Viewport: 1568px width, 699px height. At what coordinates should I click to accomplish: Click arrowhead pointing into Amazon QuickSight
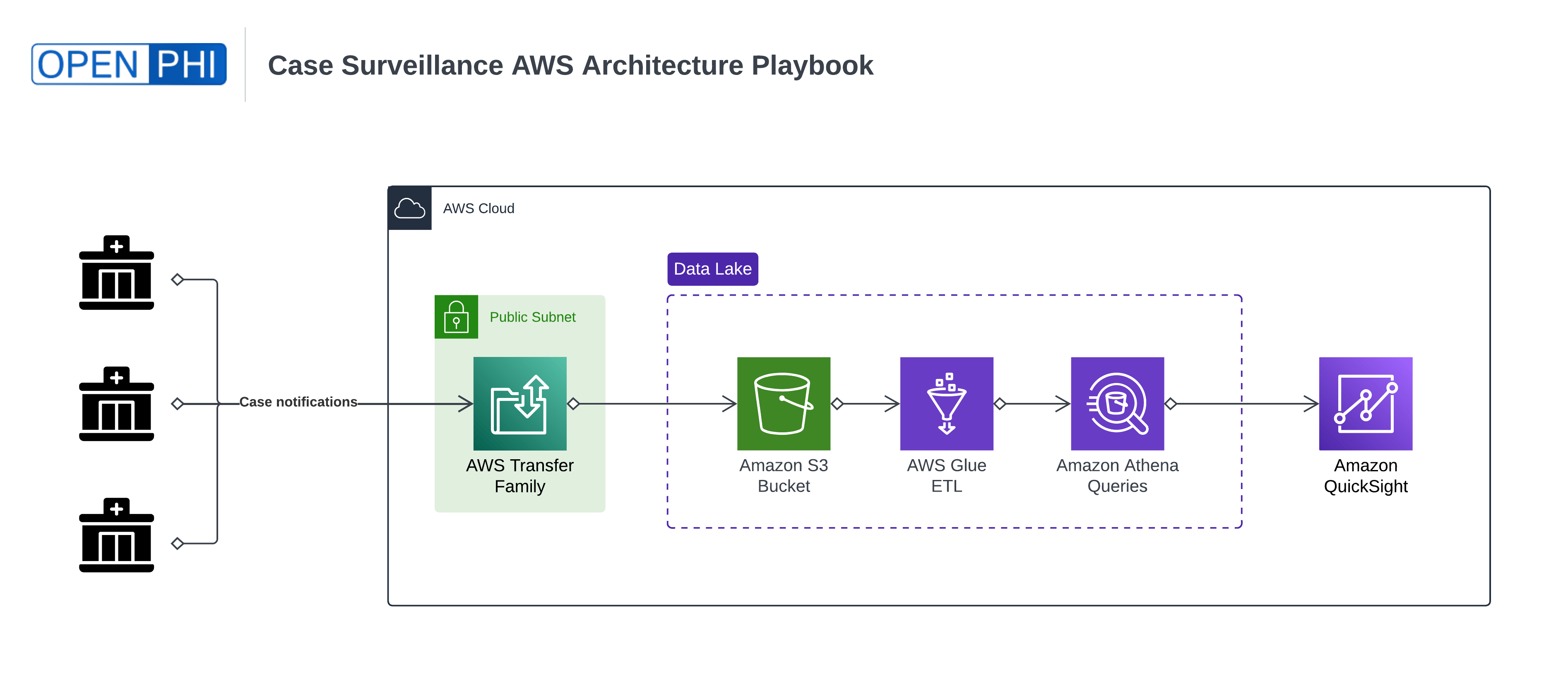click(x=1311, y=404)
